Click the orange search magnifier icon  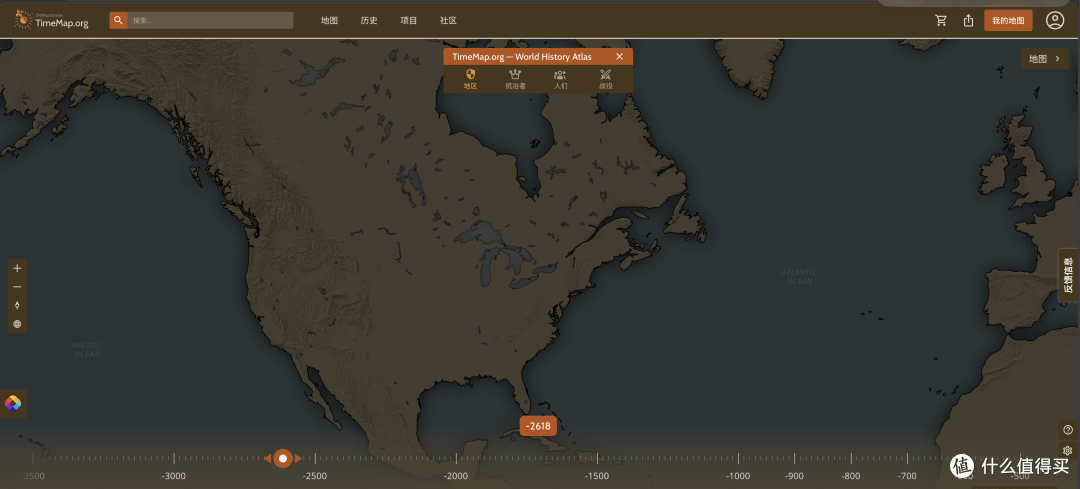[118, 21]
